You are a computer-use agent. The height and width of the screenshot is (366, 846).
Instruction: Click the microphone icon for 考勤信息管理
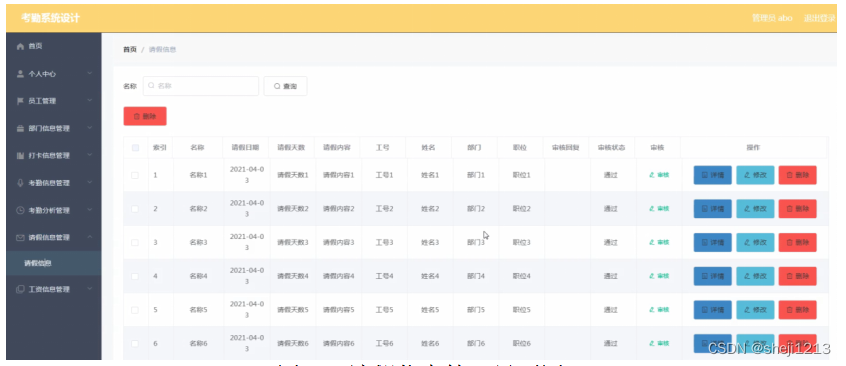(21, 183)
